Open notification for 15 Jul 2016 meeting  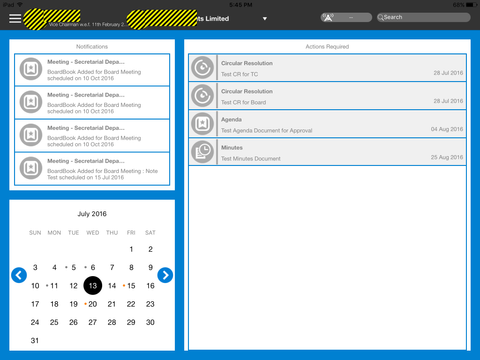92,169
